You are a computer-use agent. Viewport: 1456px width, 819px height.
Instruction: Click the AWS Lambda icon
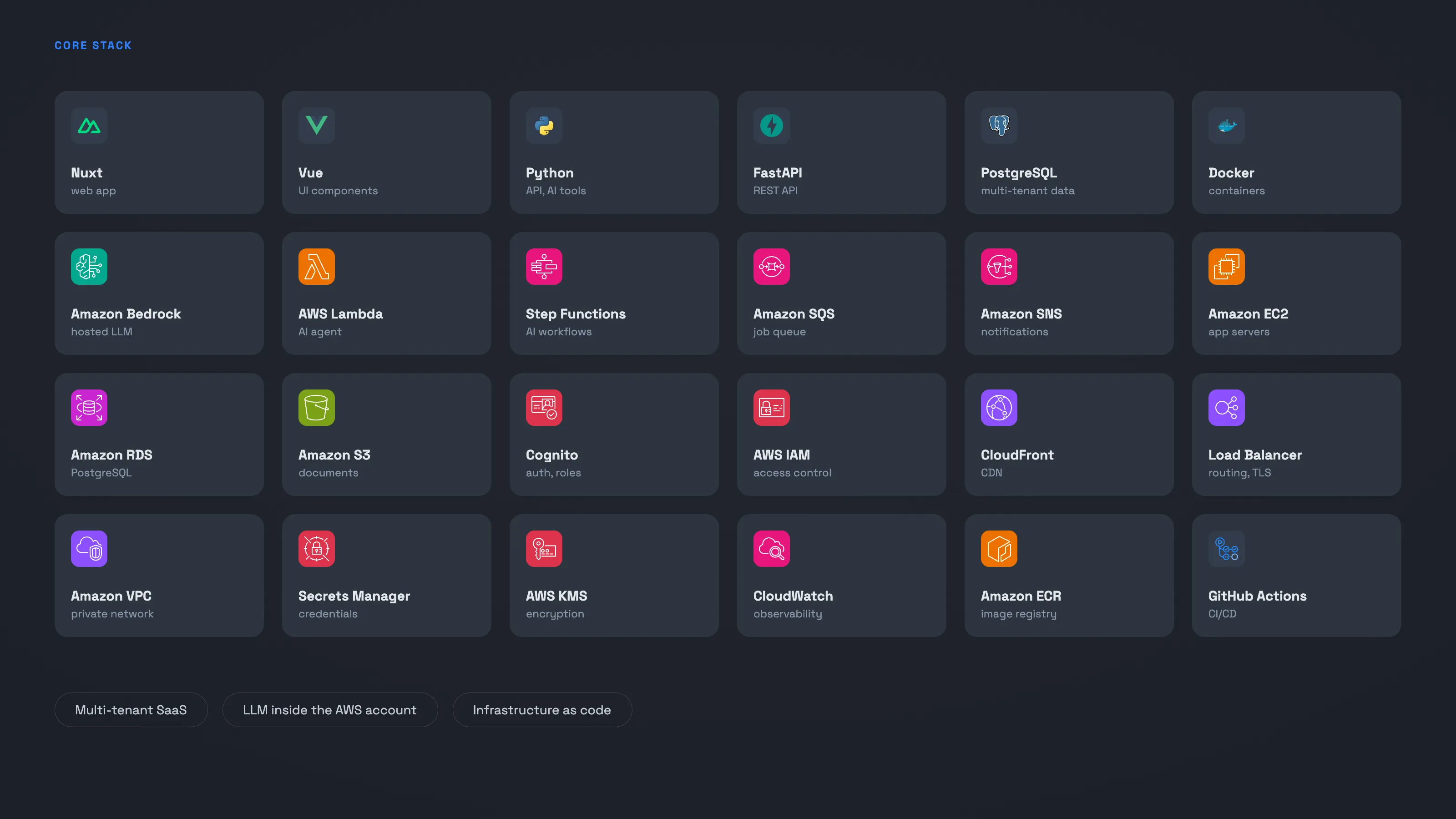click(x=317, y=267)
